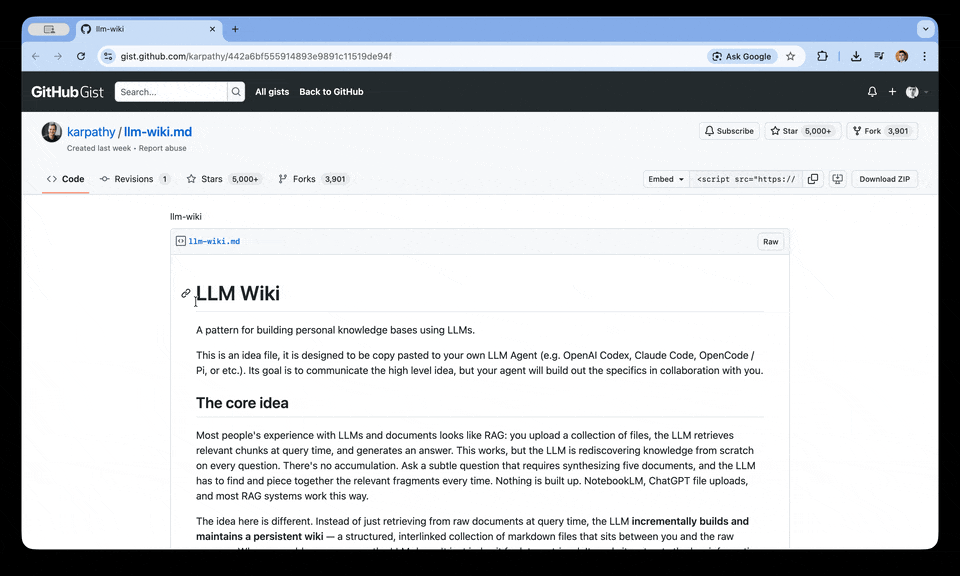Screen dimensions: 960x576
Task: Open site information icon in address bar
Action: (108, 56)
